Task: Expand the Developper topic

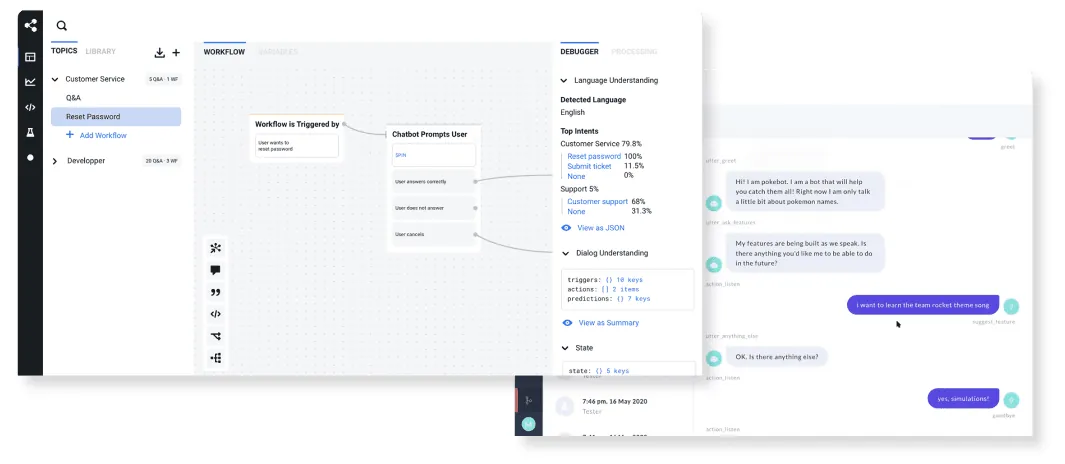Action: pos(55,161)
